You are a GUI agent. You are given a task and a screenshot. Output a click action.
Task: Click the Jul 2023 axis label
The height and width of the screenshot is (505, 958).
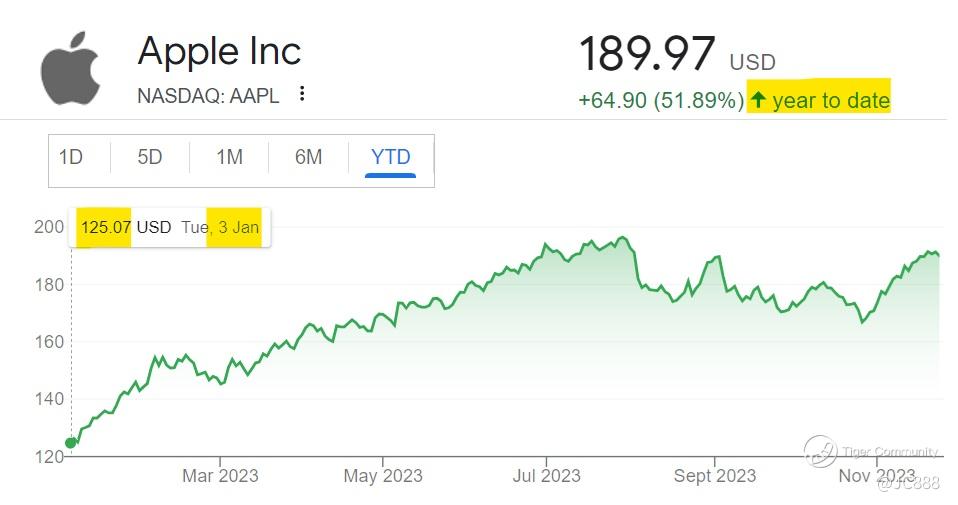[547, 475]
